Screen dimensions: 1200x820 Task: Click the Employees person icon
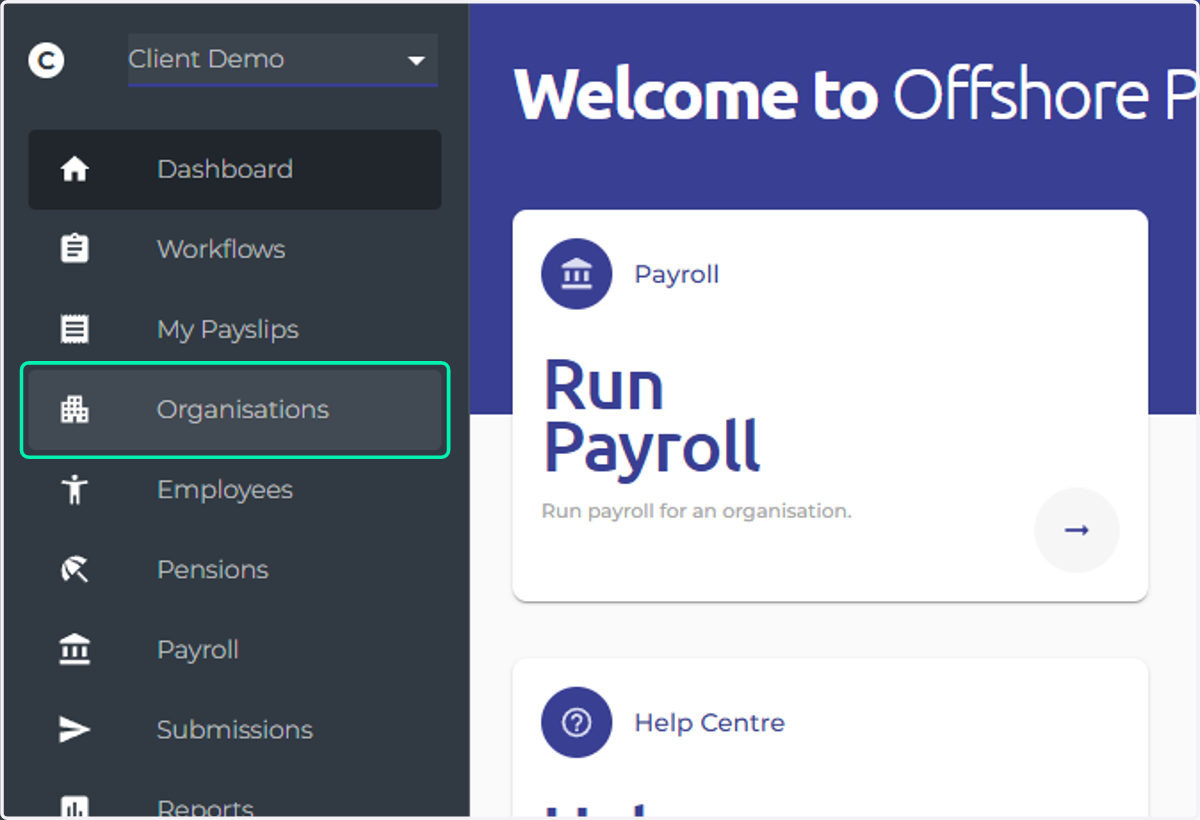75,489
